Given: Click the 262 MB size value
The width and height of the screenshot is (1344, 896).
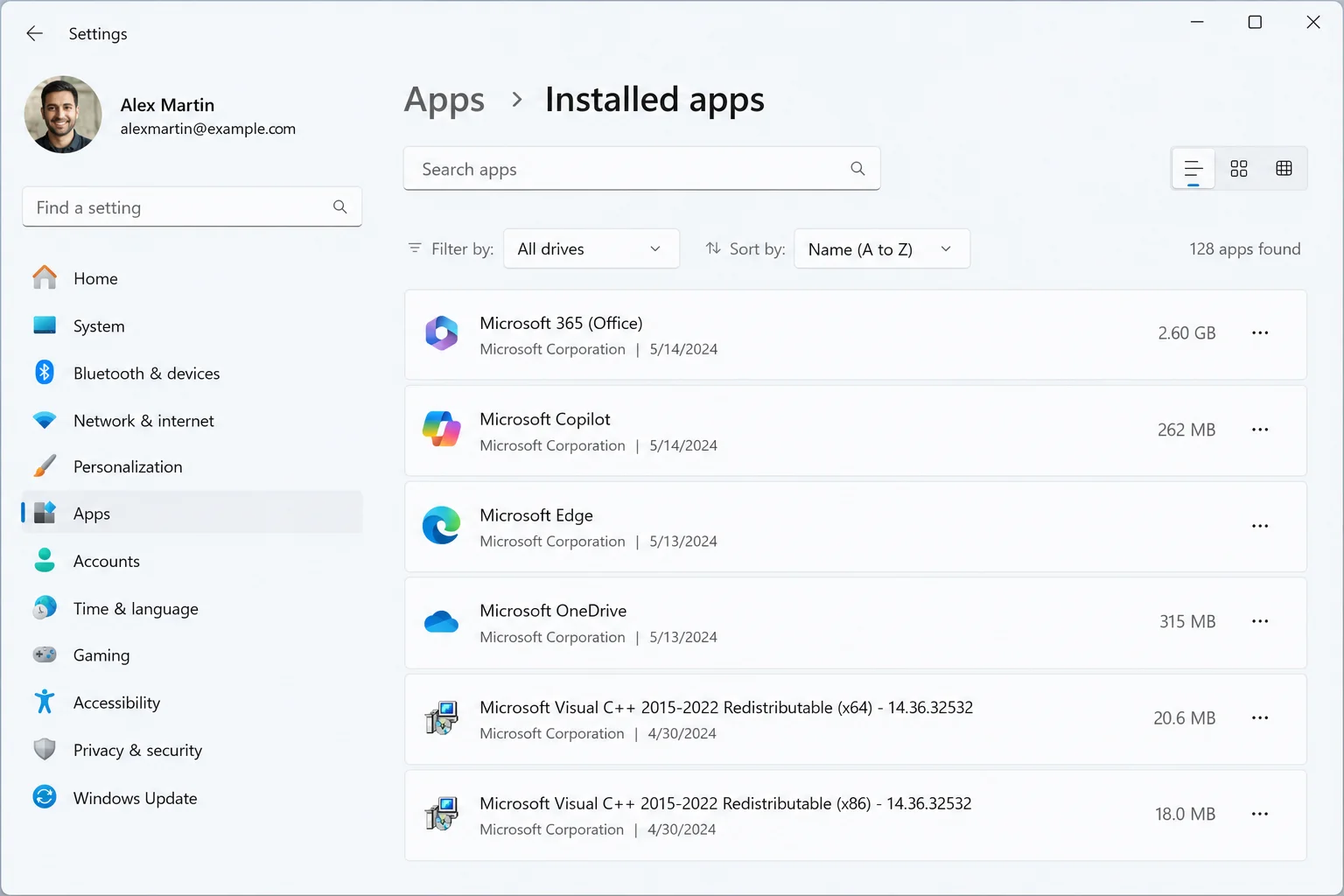Looking at the screenshot, I should (x=1186, y=430).
